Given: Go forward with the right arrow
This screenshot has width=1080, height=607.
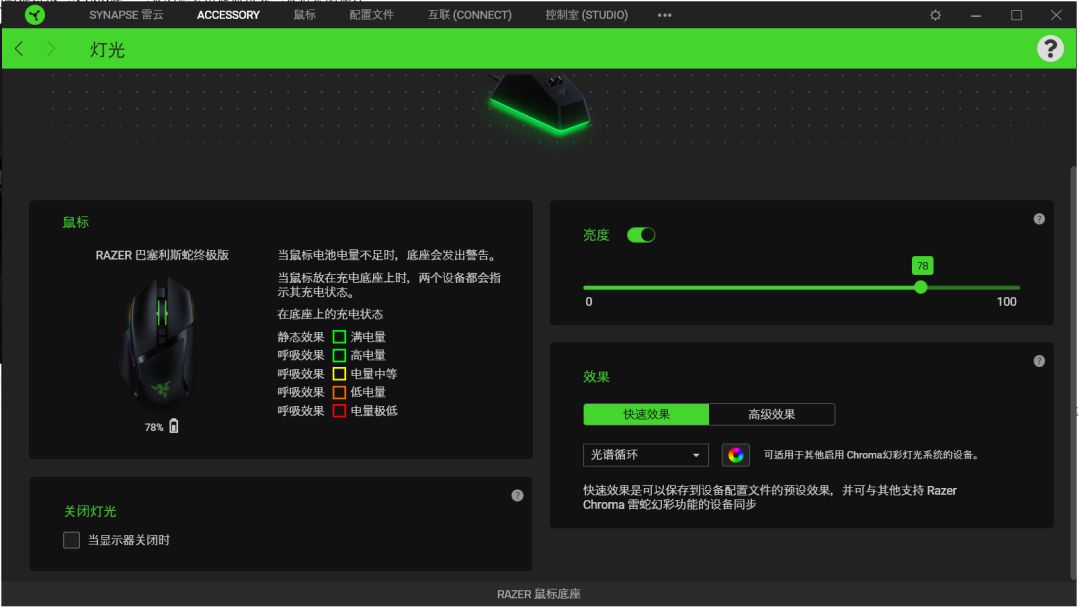Looking at the screenshot, I should (50, 48).
